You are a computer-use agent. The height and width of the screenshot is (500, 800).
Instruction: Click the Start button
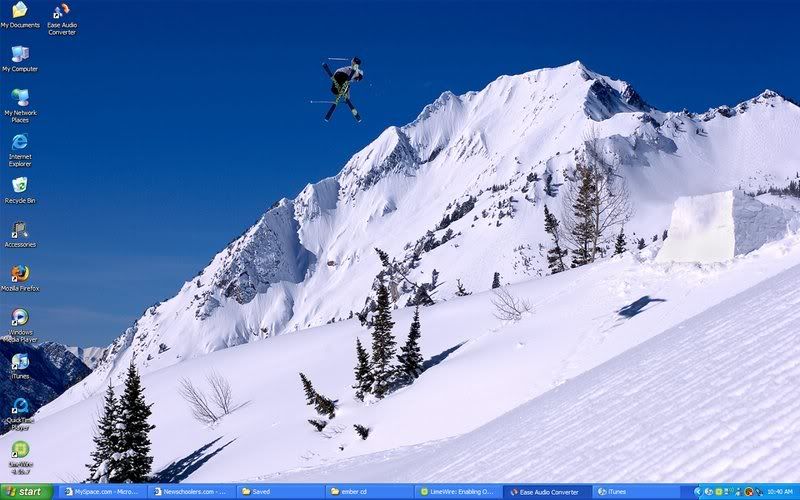click(26, 492)
